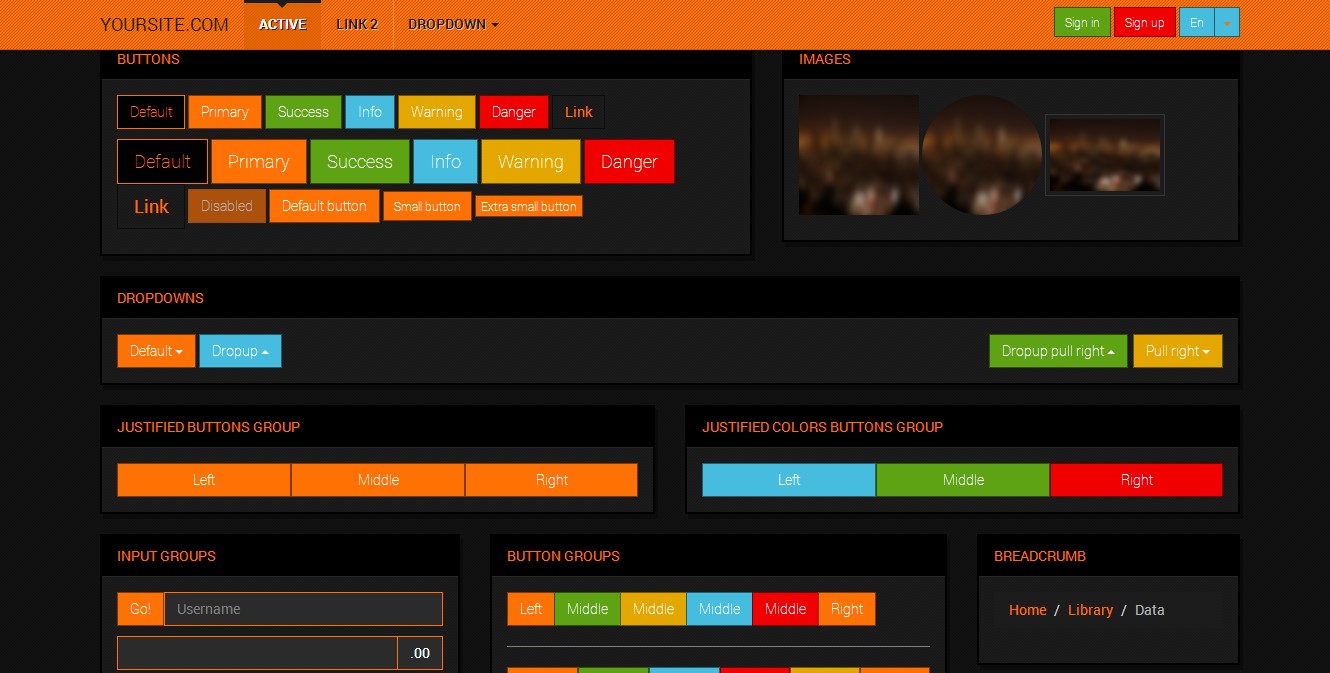Open the "Pull right" dropdown
Viewport: 1330px width, 673px height.
click(1177, 351)
